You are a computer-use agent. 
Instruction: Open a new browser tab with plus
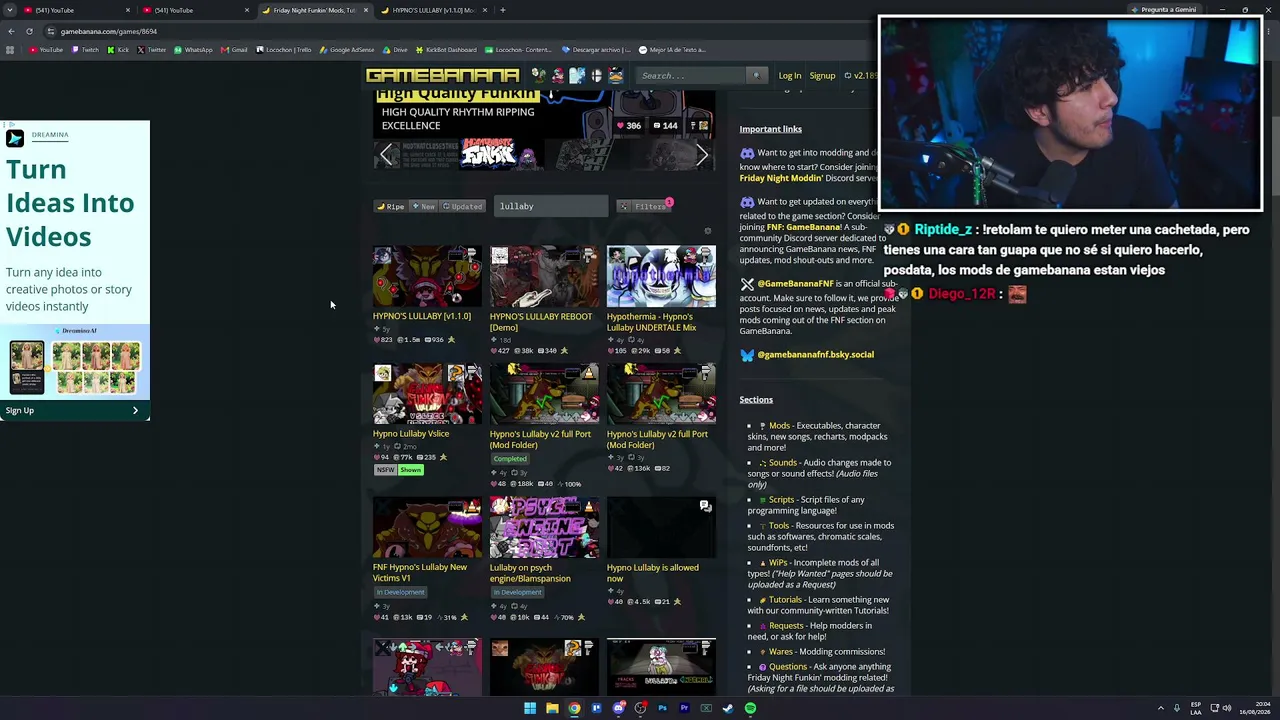coord(503,10)
